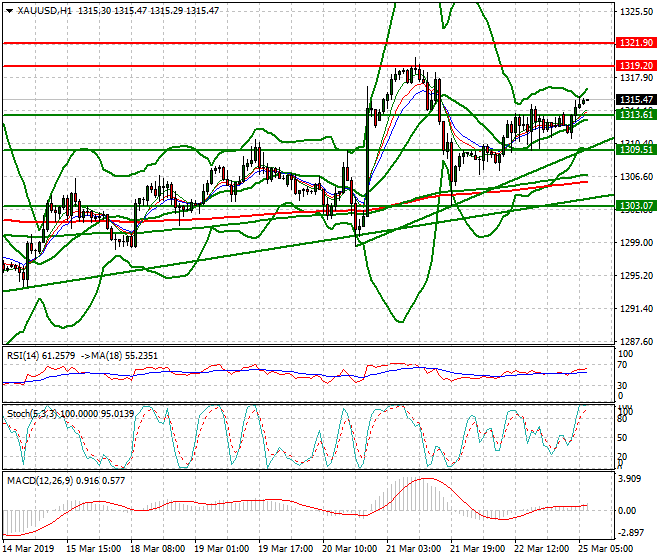Click the MACD scale value 3.909

point(630,479)
